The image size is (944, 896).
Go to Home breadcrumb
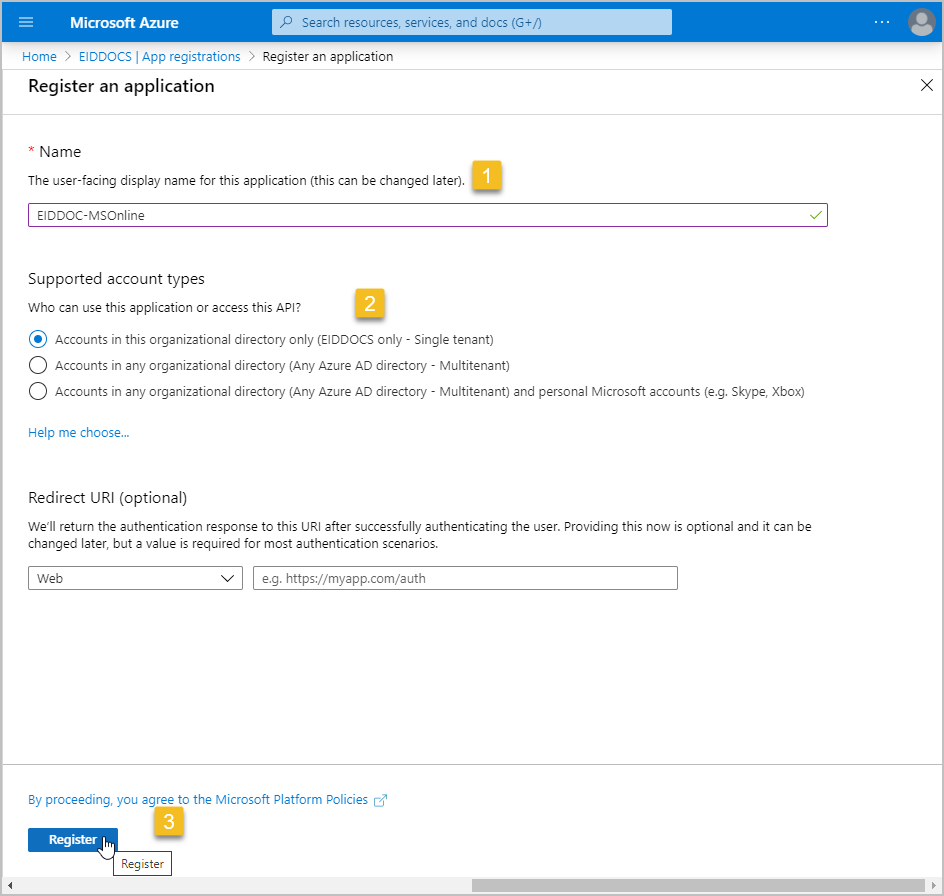pyautogui.click(x=39, y=57)
